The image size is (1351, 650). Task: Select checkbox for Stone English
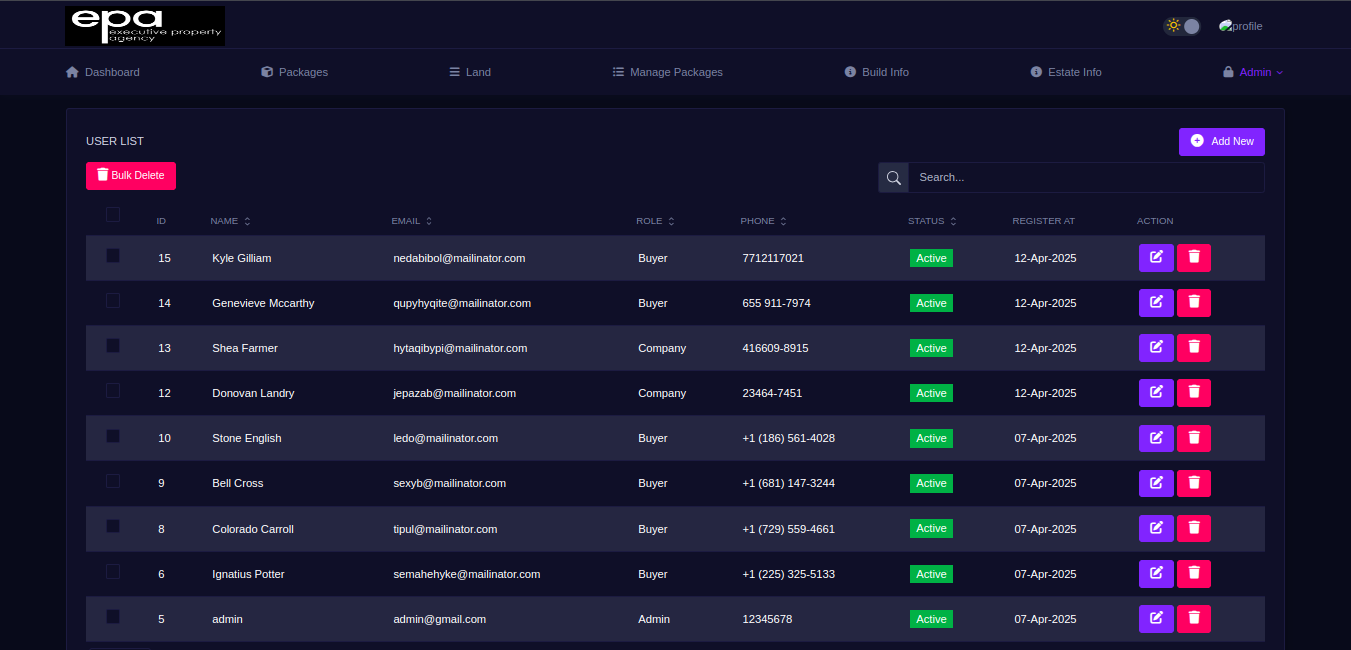[113, 436]
